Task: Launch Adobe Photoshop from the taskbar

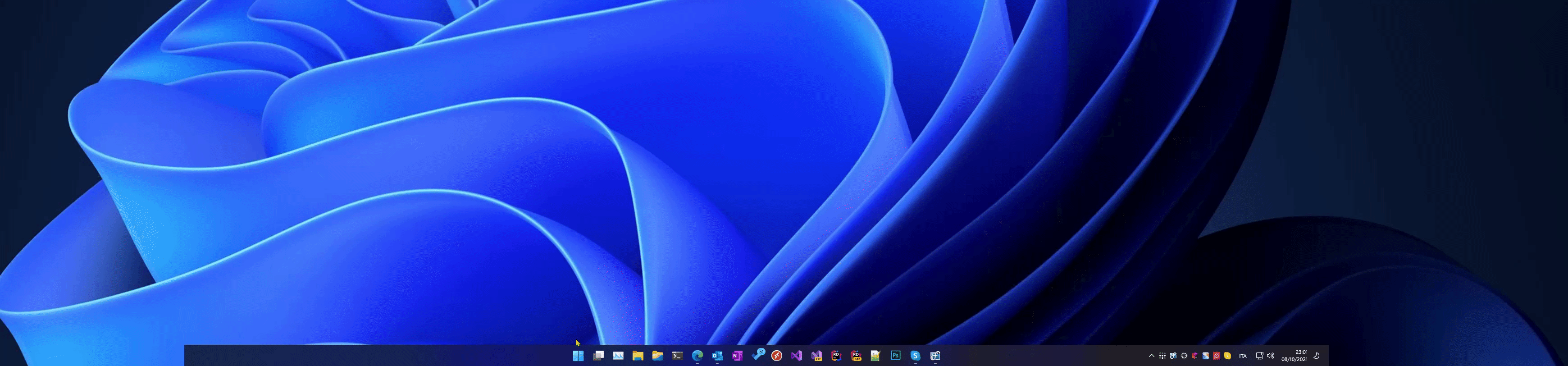Action: pos(895,356)
